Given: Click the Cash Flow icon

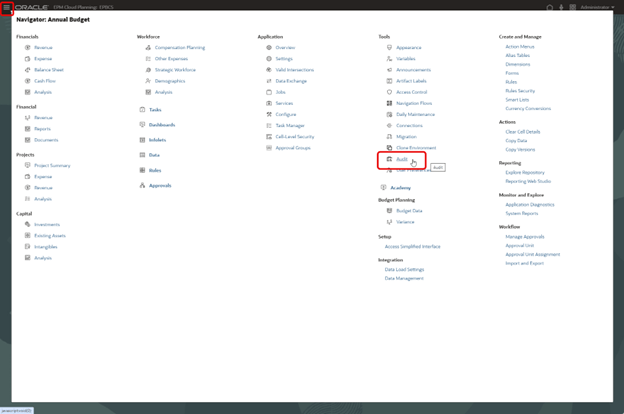Looking at the screenshot, I should (x=27, y=81).
